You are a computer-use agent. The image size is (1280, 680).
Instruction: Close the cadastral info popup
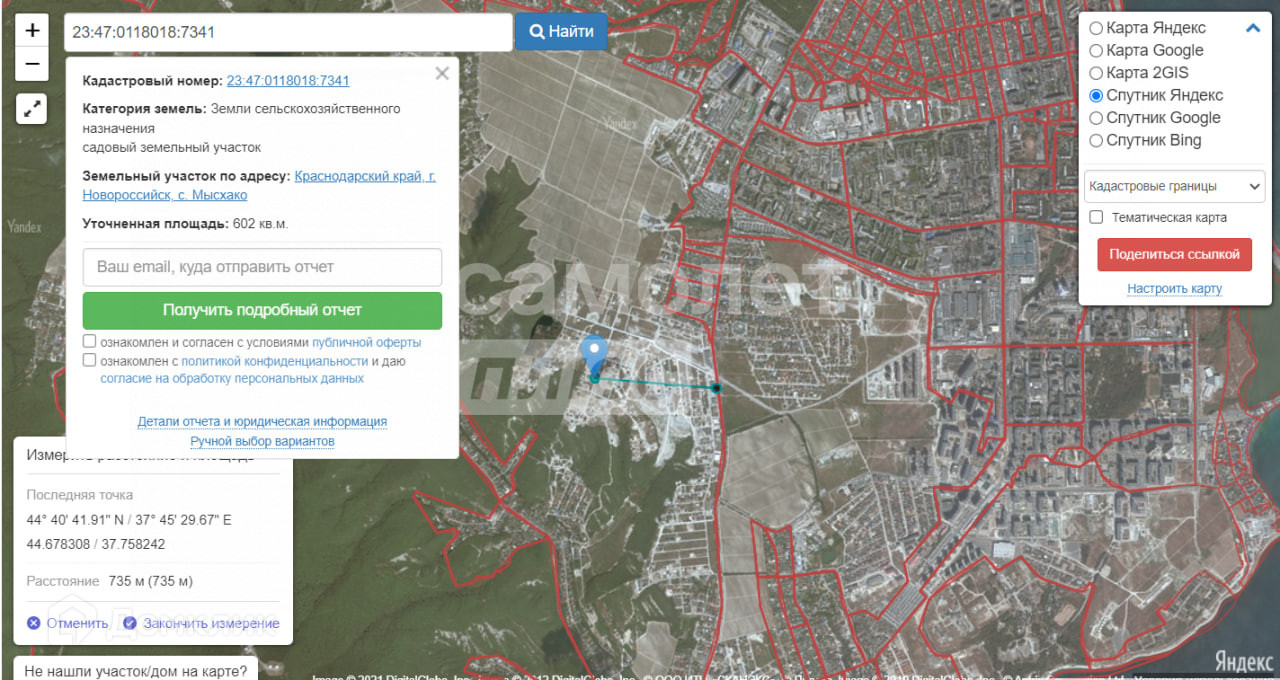[442, 73]
